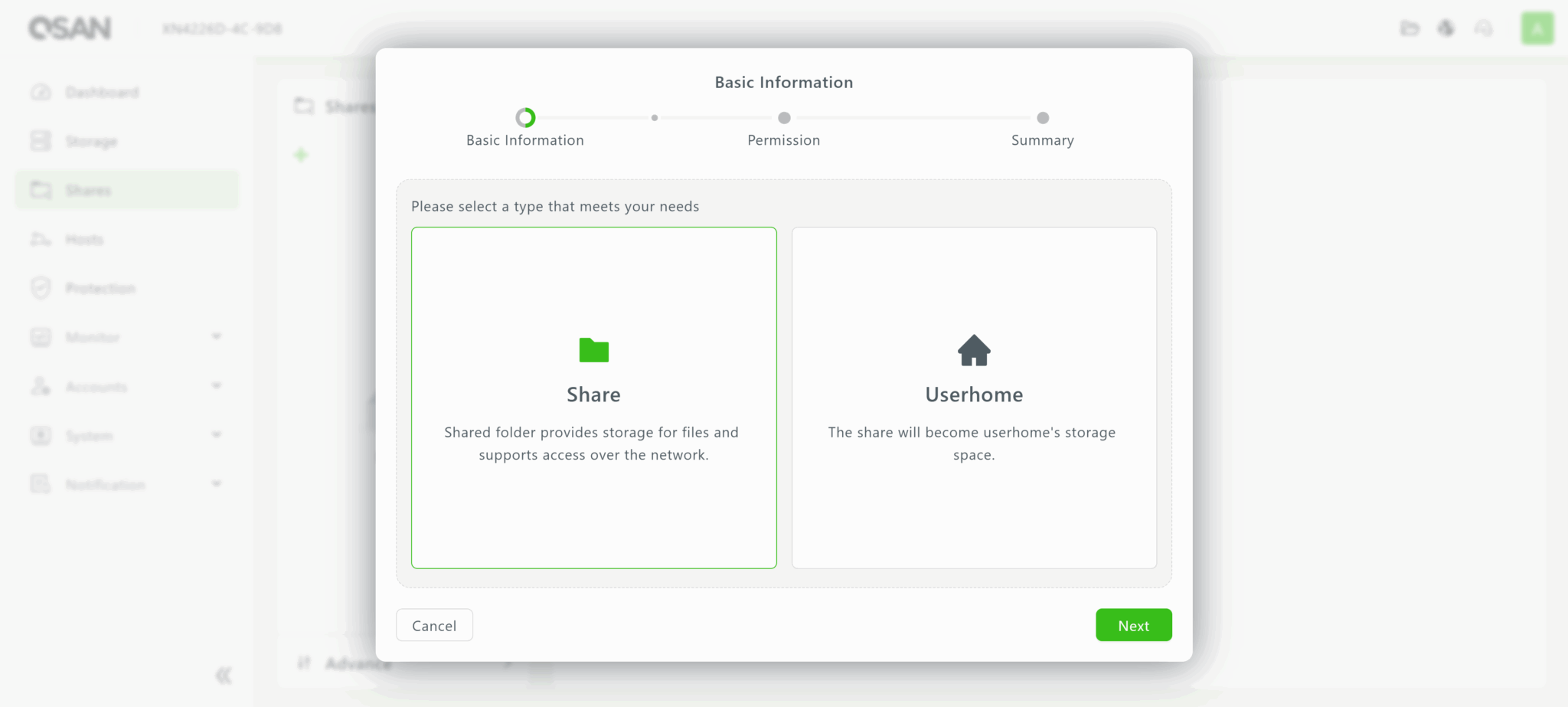Expand the System sidebar section
1568x707 pixels.
pos(217,435)
